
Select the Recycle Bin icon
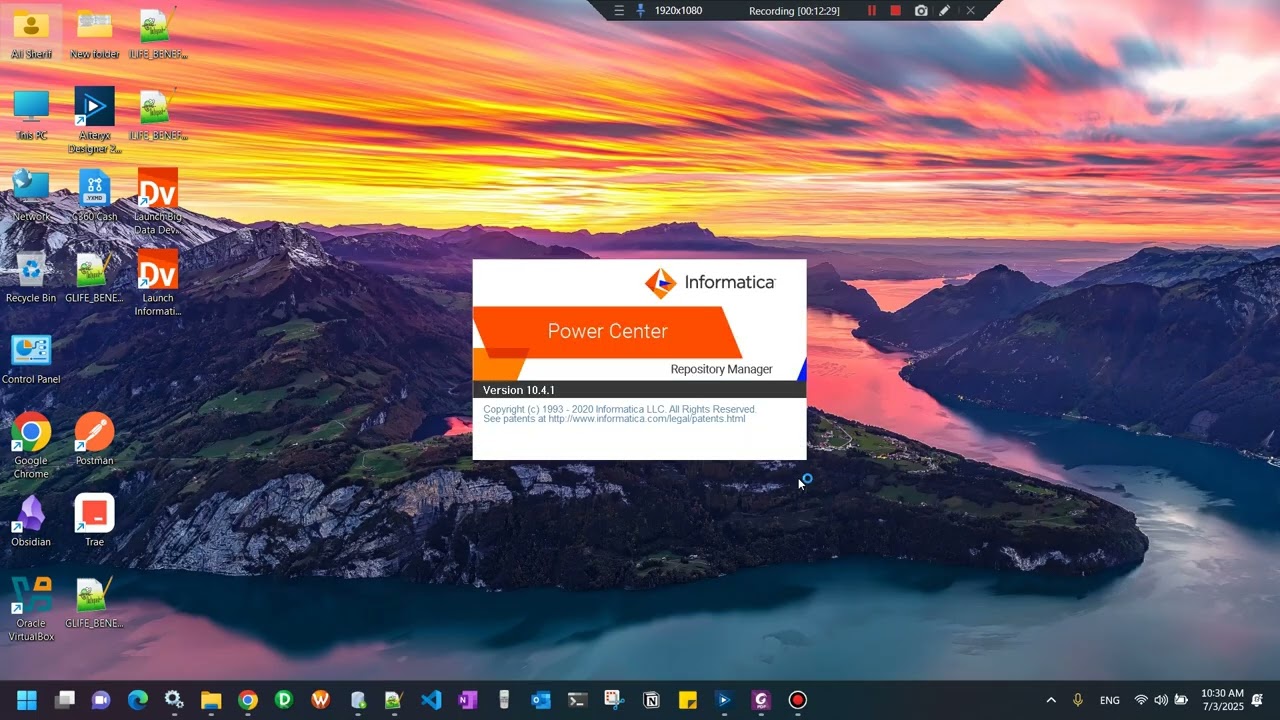[31, 276]
